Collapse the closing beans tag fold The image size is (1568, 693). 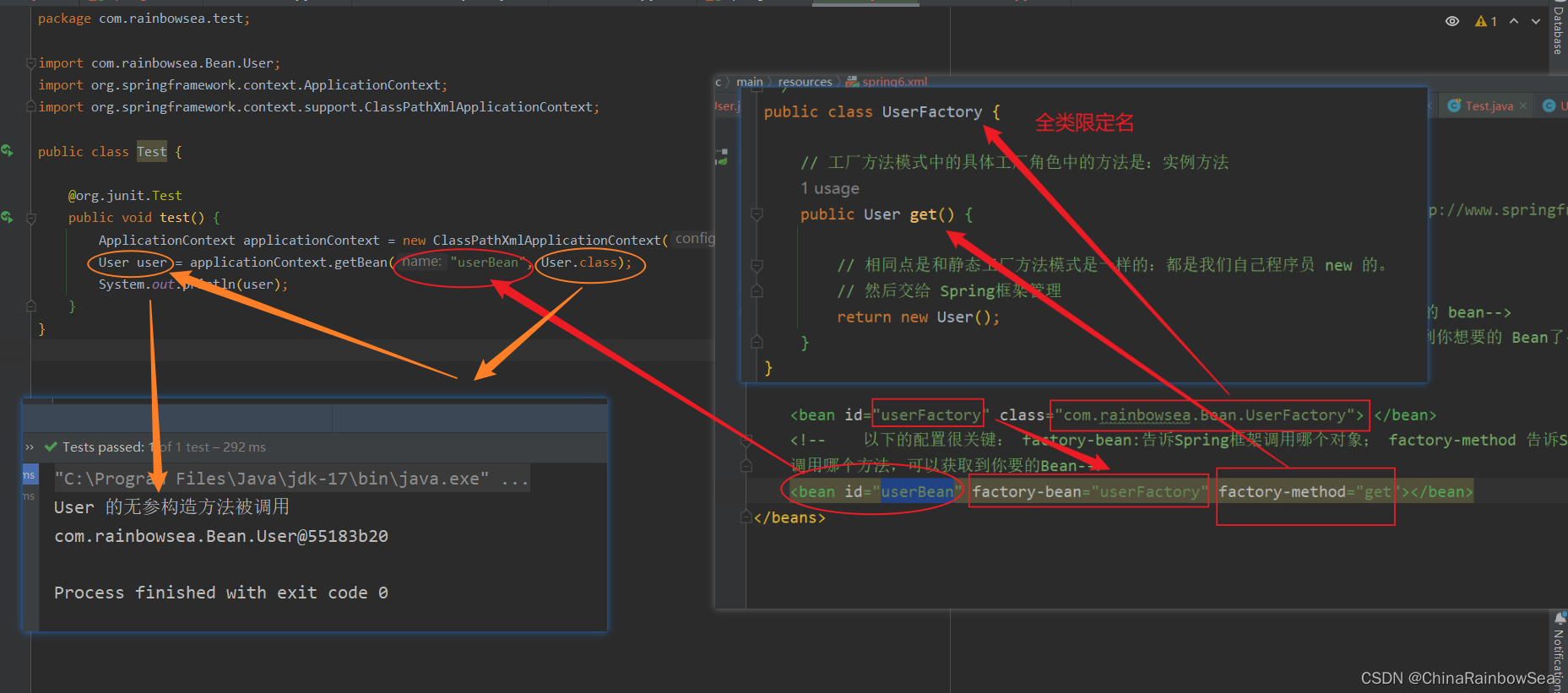pos(746,517)
